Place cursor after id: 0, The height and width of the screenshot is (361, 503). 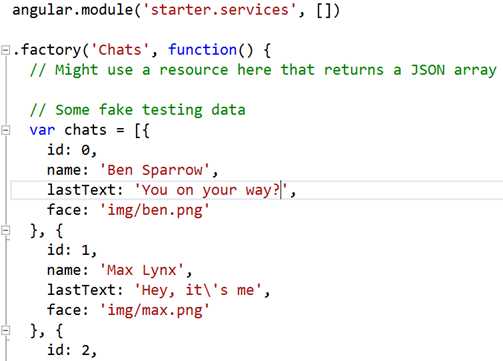pyautogui.click(x=97, y=150)
